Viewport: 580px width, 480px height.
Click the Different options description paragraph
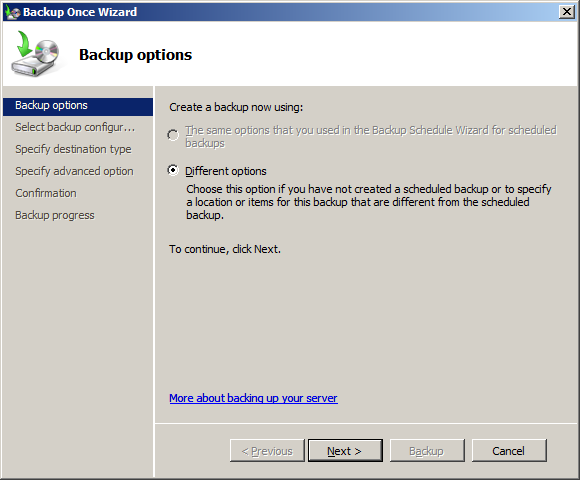[369, 202]
